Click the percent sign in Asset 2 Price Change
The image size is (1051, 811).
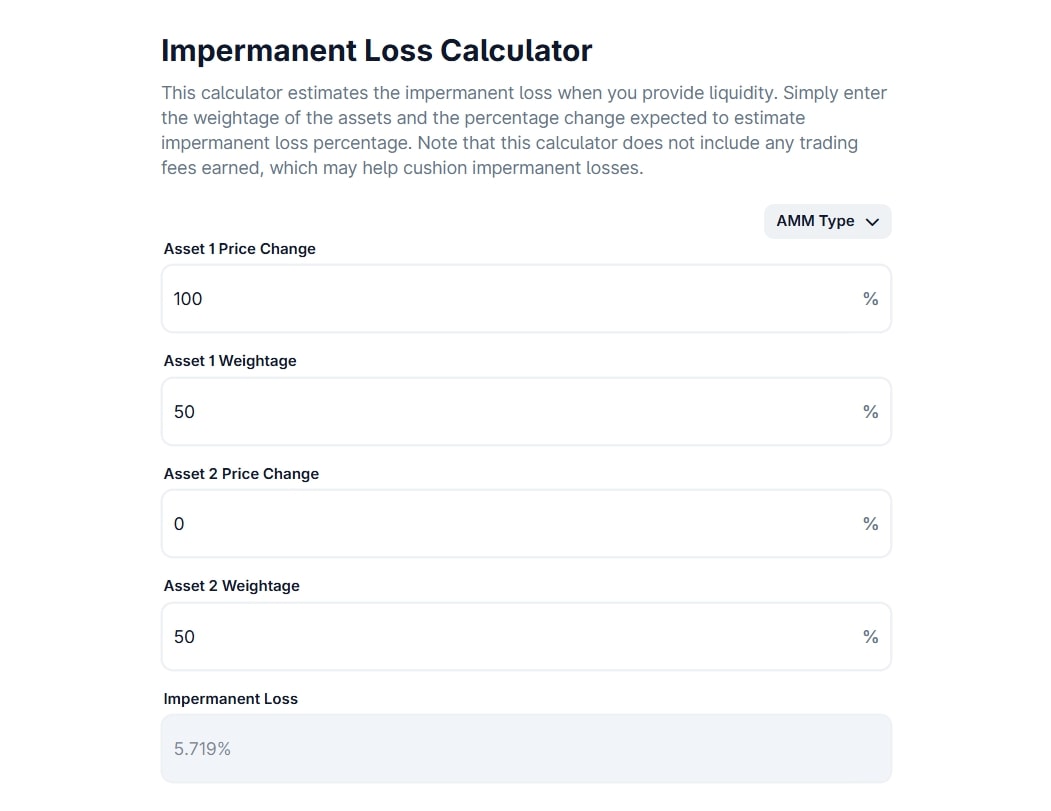(869, 523)
